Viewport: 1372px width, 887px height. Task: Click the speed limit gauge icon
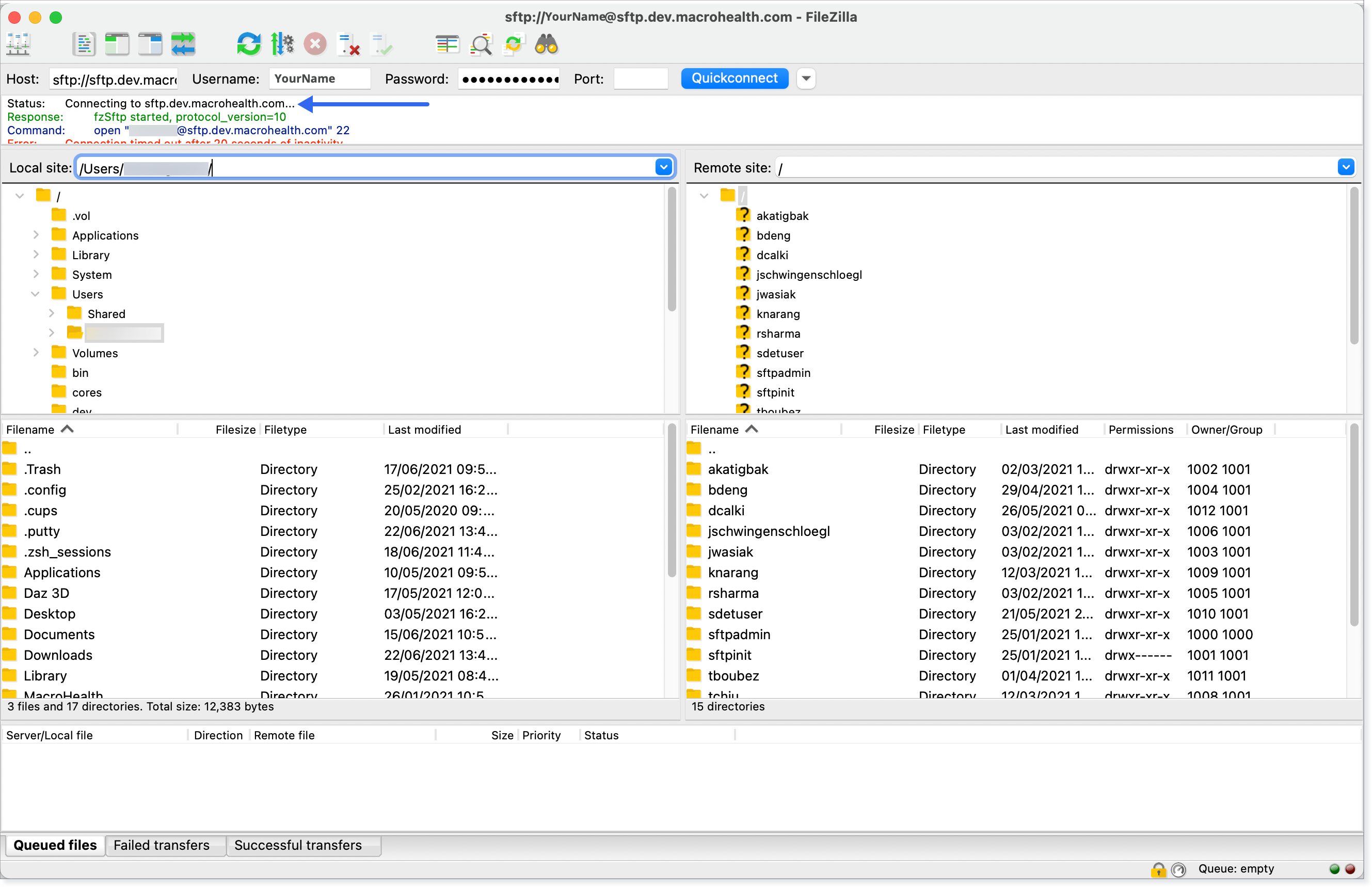point(1178,869)
